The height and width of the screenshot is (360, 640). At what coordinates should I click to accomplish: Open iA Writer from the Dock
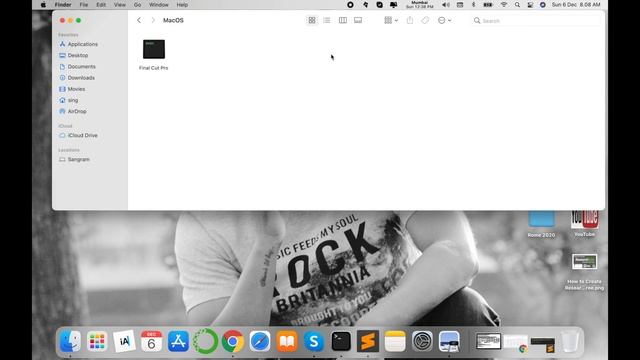pyautogui.click(x=124, y=341)
